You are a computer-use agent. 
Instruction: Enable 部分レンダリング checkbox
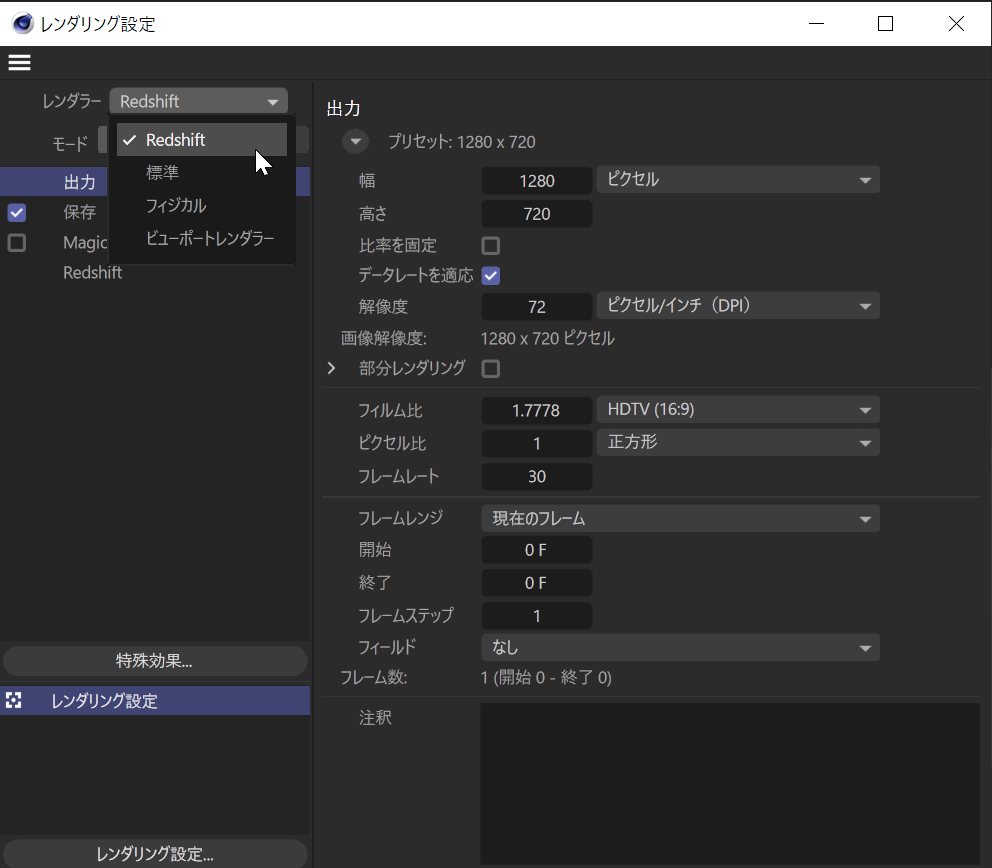[491, 369]
